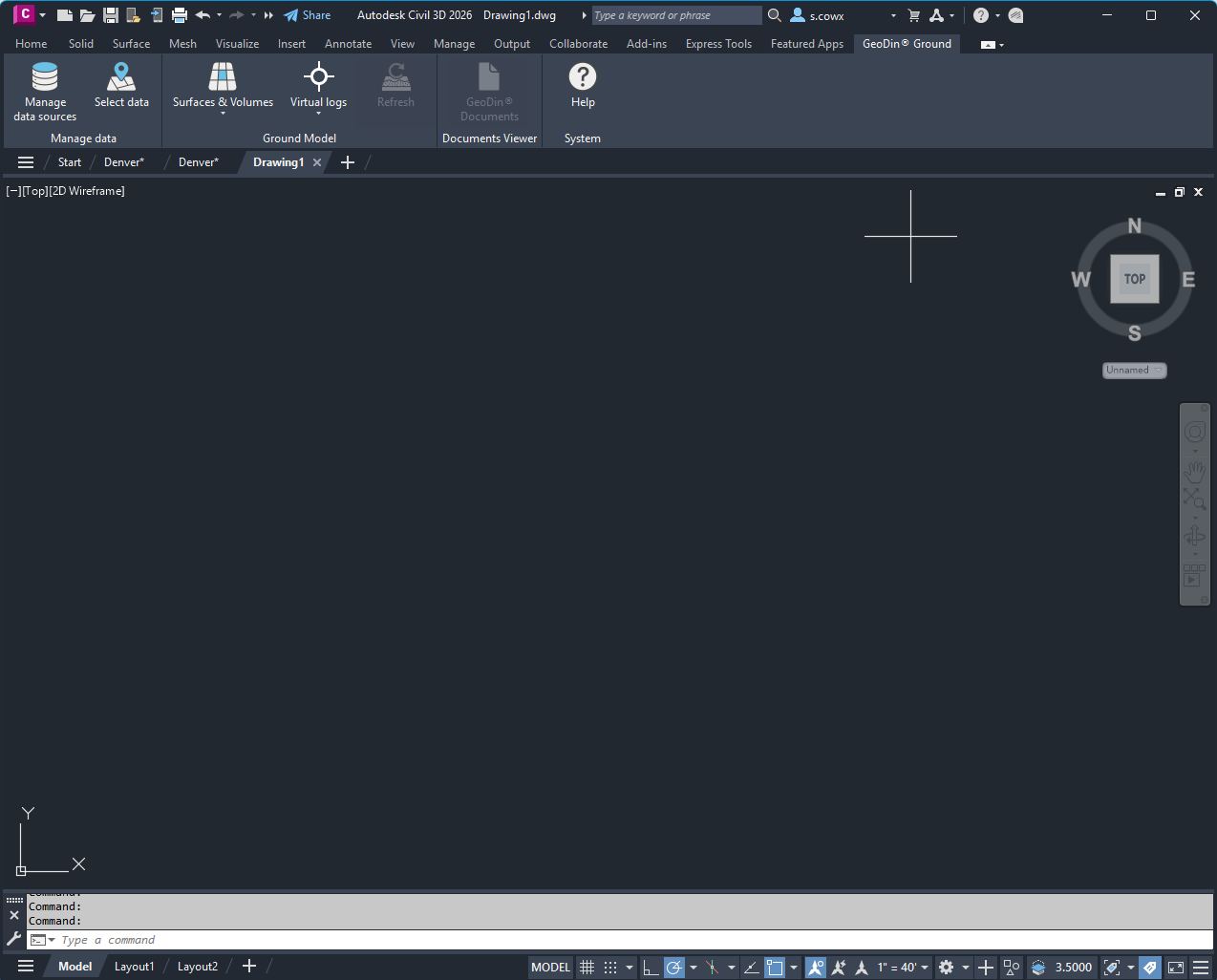1217x980 pixels.
Task: Open the Express Tools ribbon tab
Action: [x=718, y=44]
